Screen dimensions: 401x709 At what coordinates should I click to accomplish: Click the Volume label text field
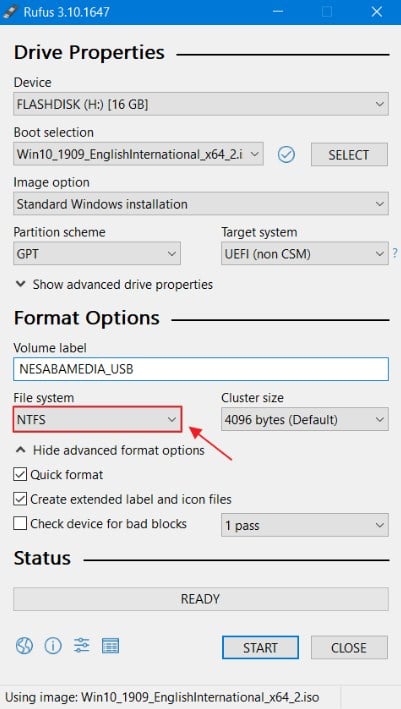[201, 369]
